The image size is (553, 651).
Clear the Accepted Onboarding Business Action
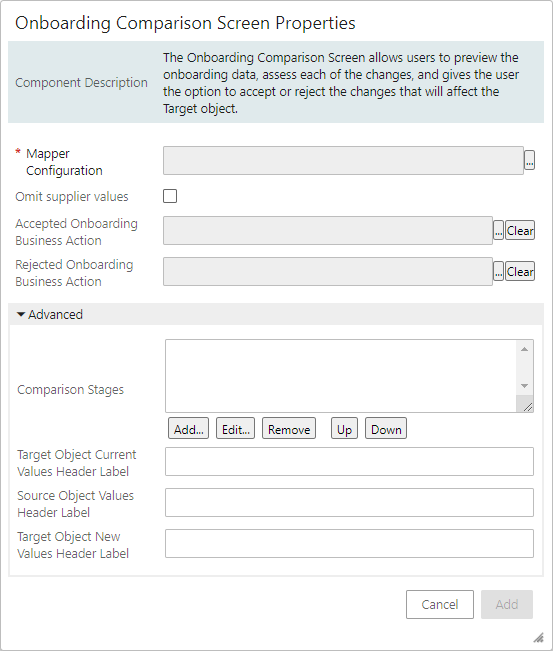pyautogui.click(x=520, y=230)
